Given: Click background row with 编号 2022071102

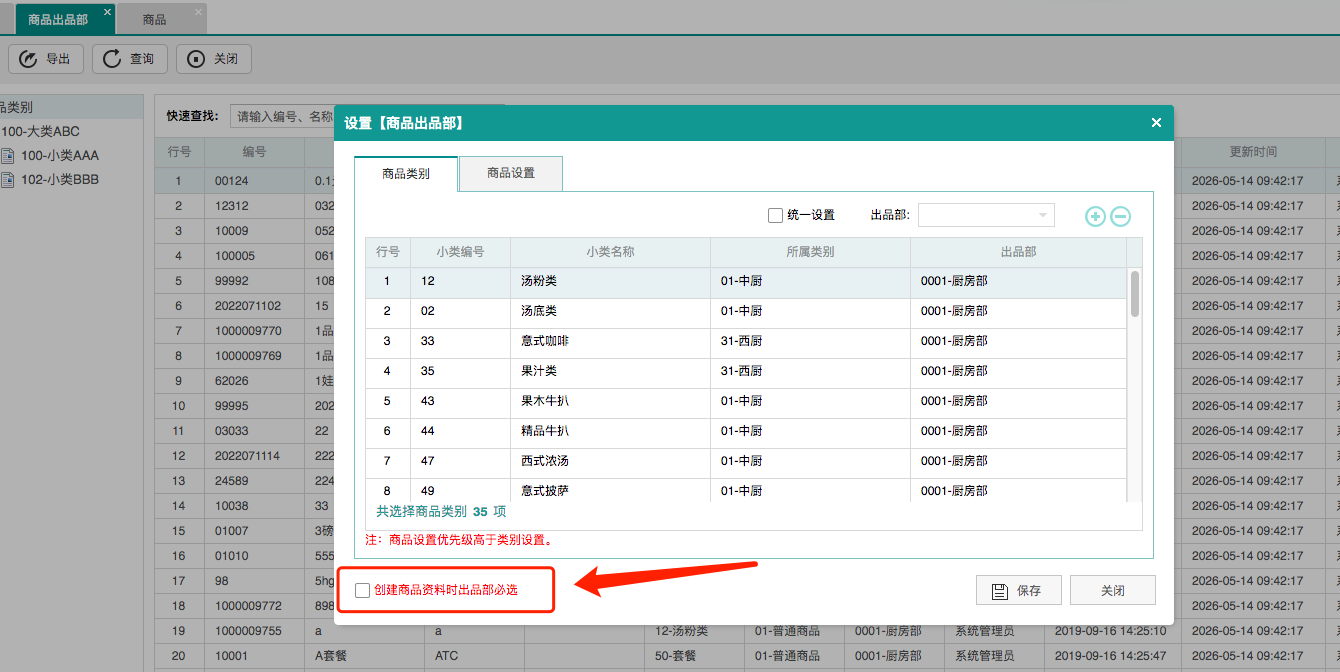Looking at the screenshot, I should (243, 306).
